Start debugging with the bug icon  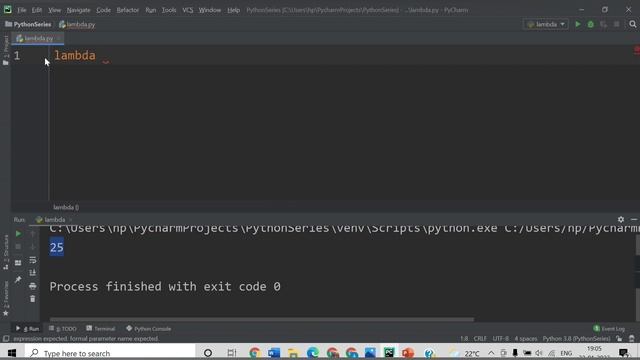(x=591, y=24)
